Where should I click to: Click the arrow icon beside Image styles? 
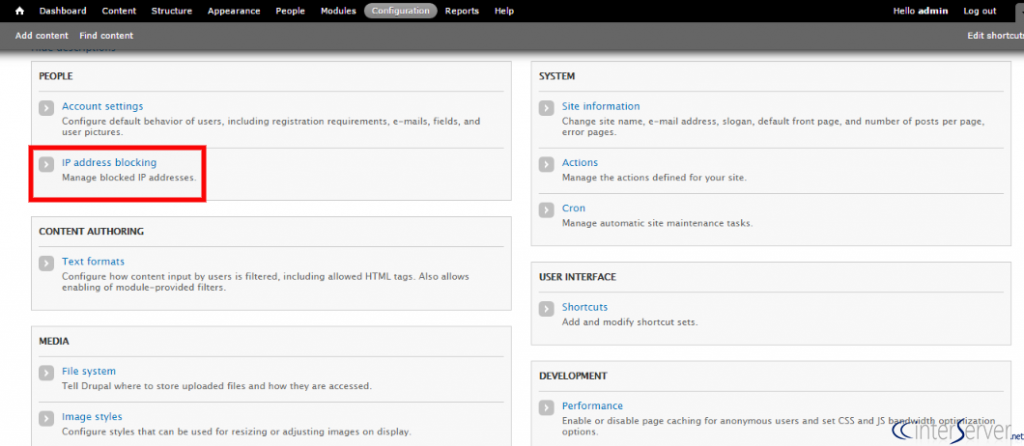(x=46, y=418)
